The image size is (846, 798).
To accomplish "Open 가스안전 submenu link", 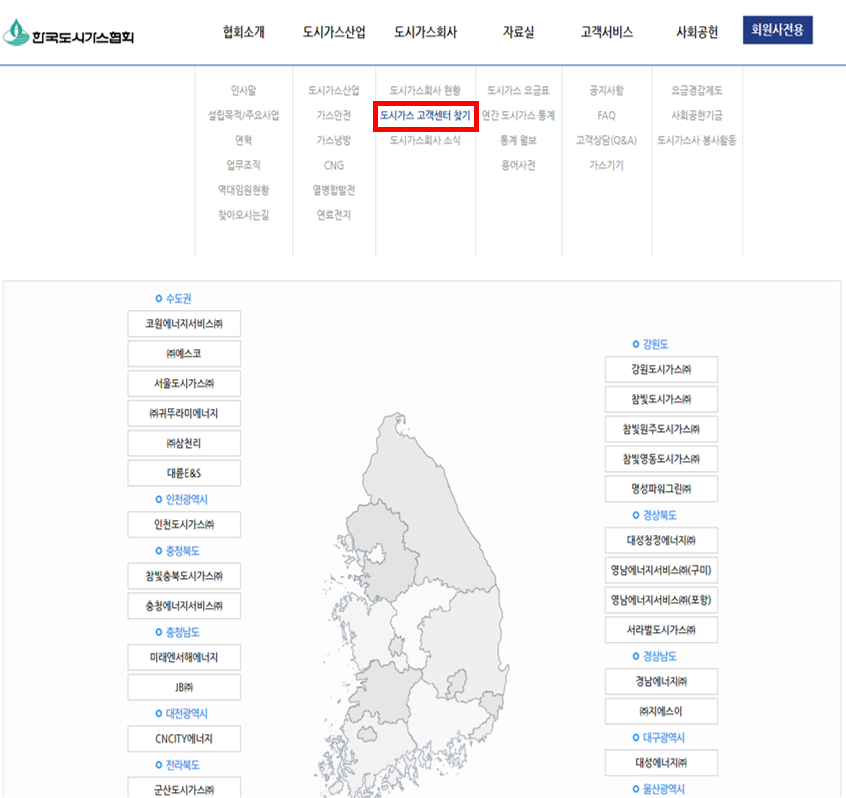I will 334,115.
